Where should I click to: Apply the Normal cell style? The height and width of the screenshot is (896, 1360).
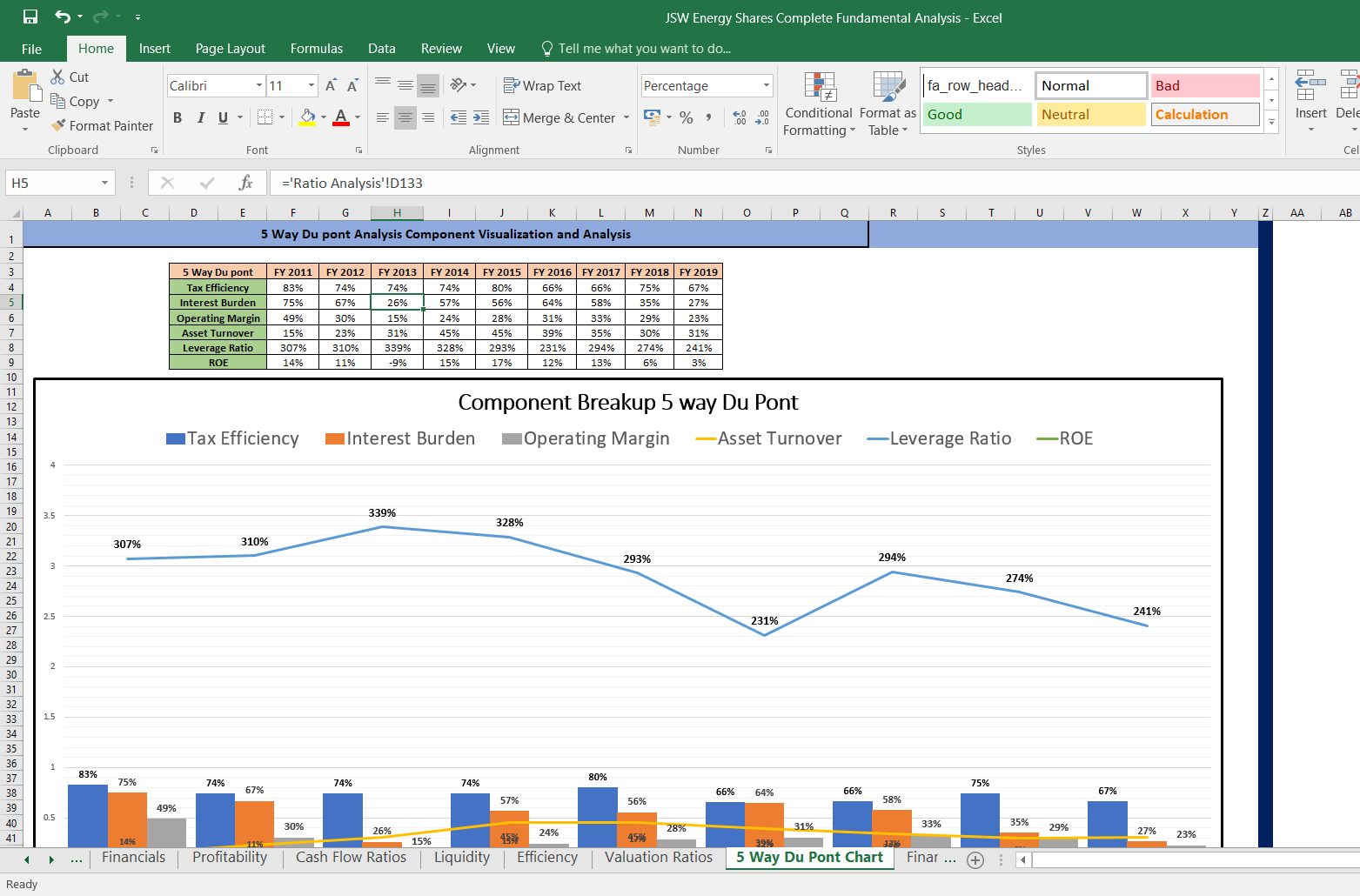1091,85
